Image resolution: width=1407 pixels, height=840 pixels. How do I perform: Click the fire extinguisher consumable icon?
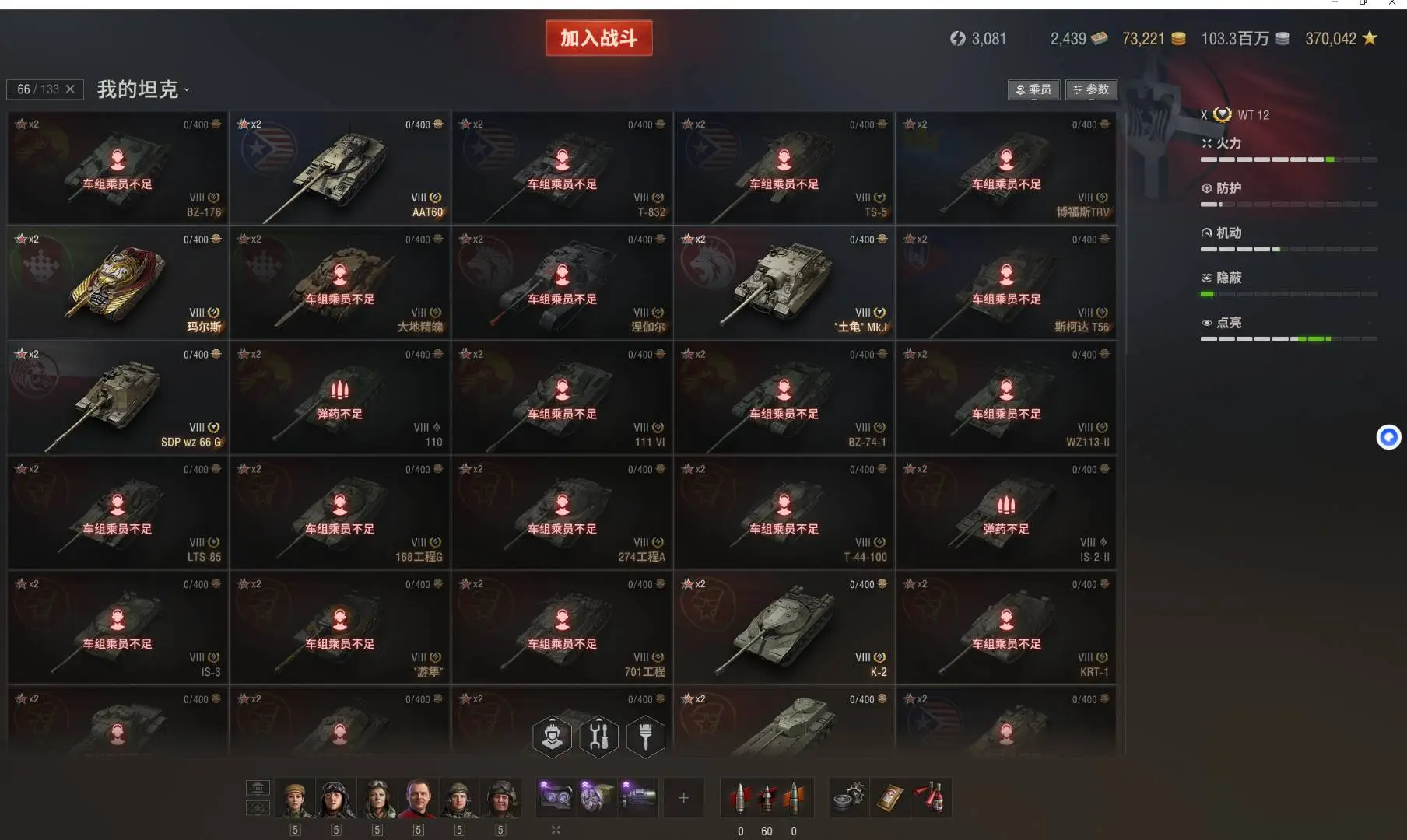coord(930,797)
